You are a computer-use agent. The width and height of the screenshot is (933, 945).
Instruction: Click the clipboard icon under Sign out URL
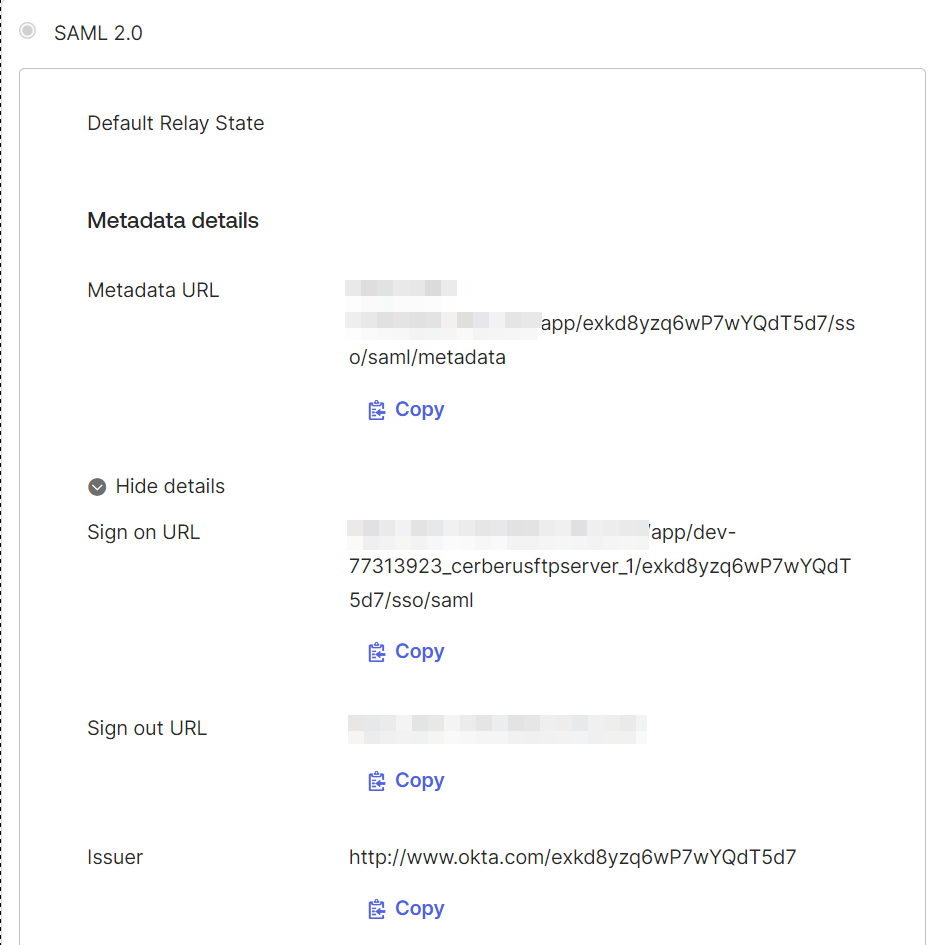(x=377, y=781)
